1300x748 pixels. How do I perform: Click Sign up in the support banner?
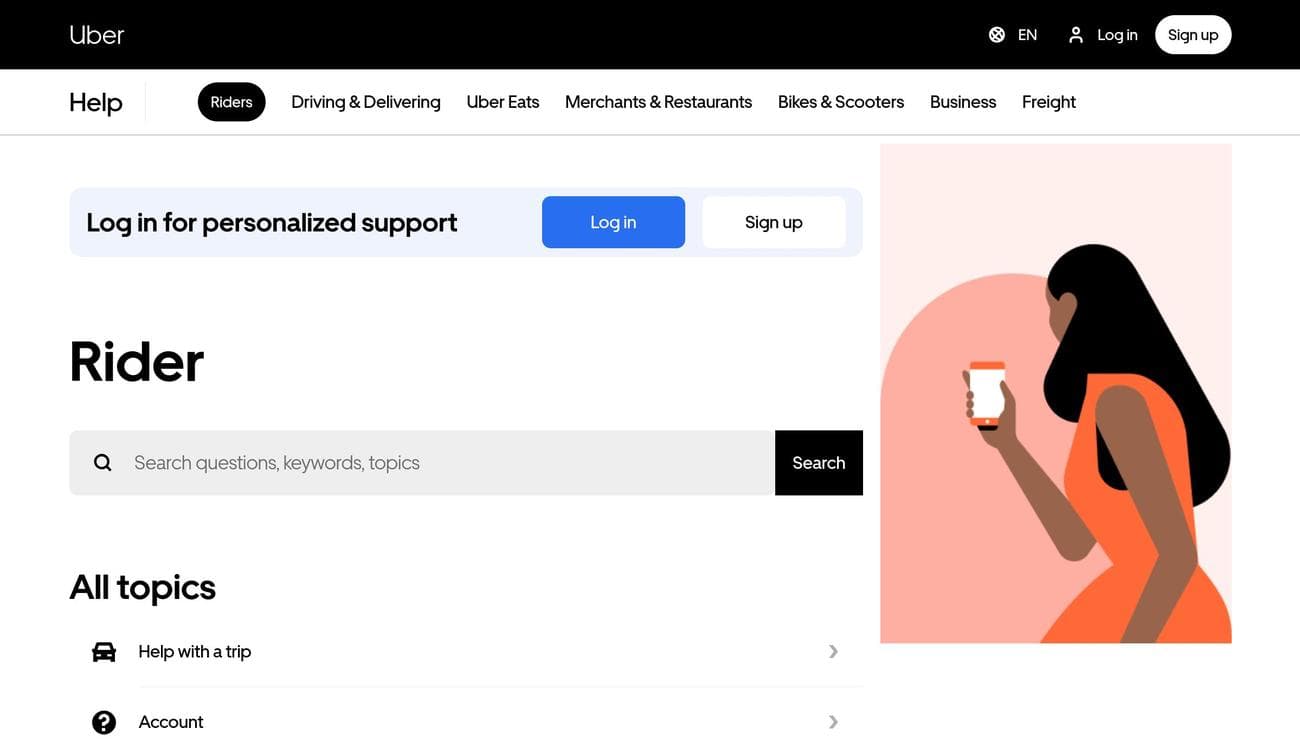pyautogui.click(x=774, y=222)
